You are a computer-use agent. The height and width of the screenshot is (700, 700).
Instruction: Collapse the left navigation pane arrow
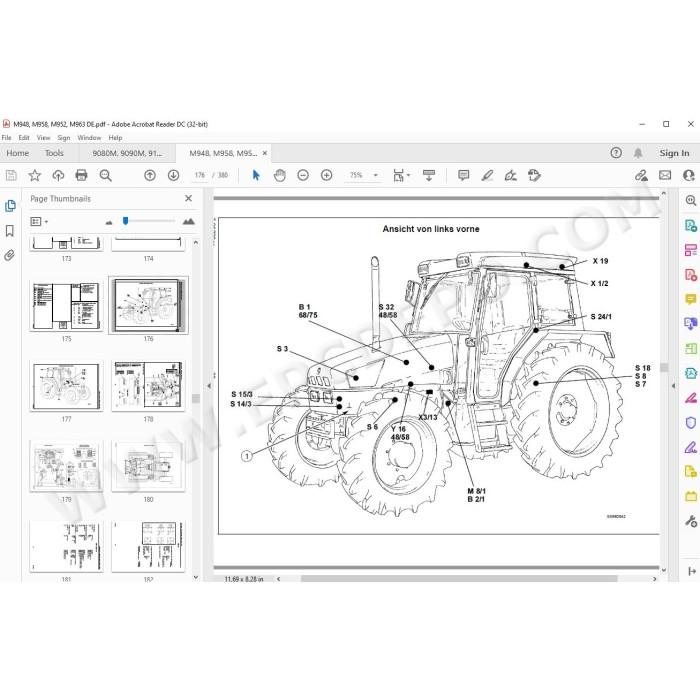[209, 386]
